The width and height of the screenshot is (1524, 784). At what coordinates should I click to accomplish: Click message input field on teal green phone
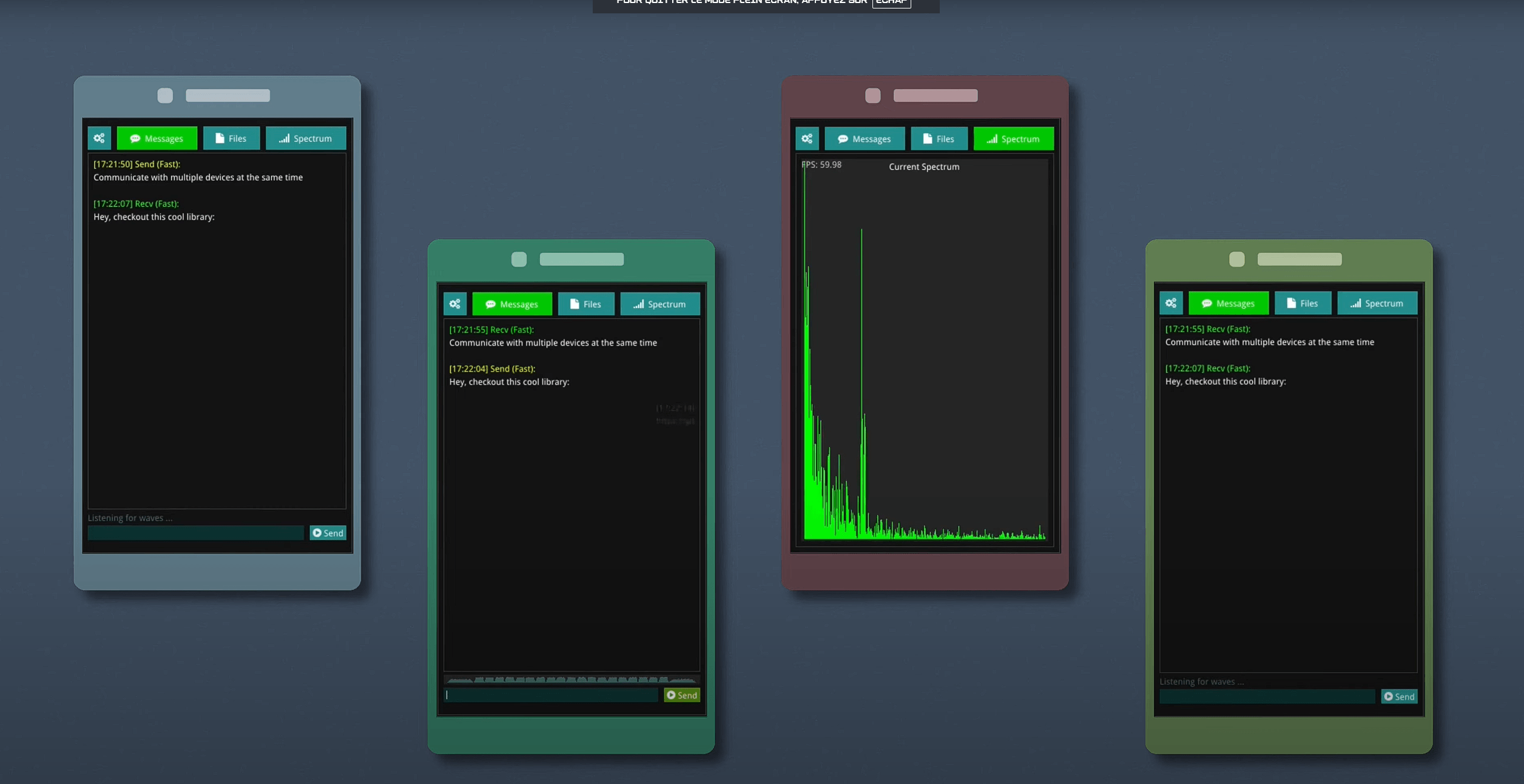(551, 695)
